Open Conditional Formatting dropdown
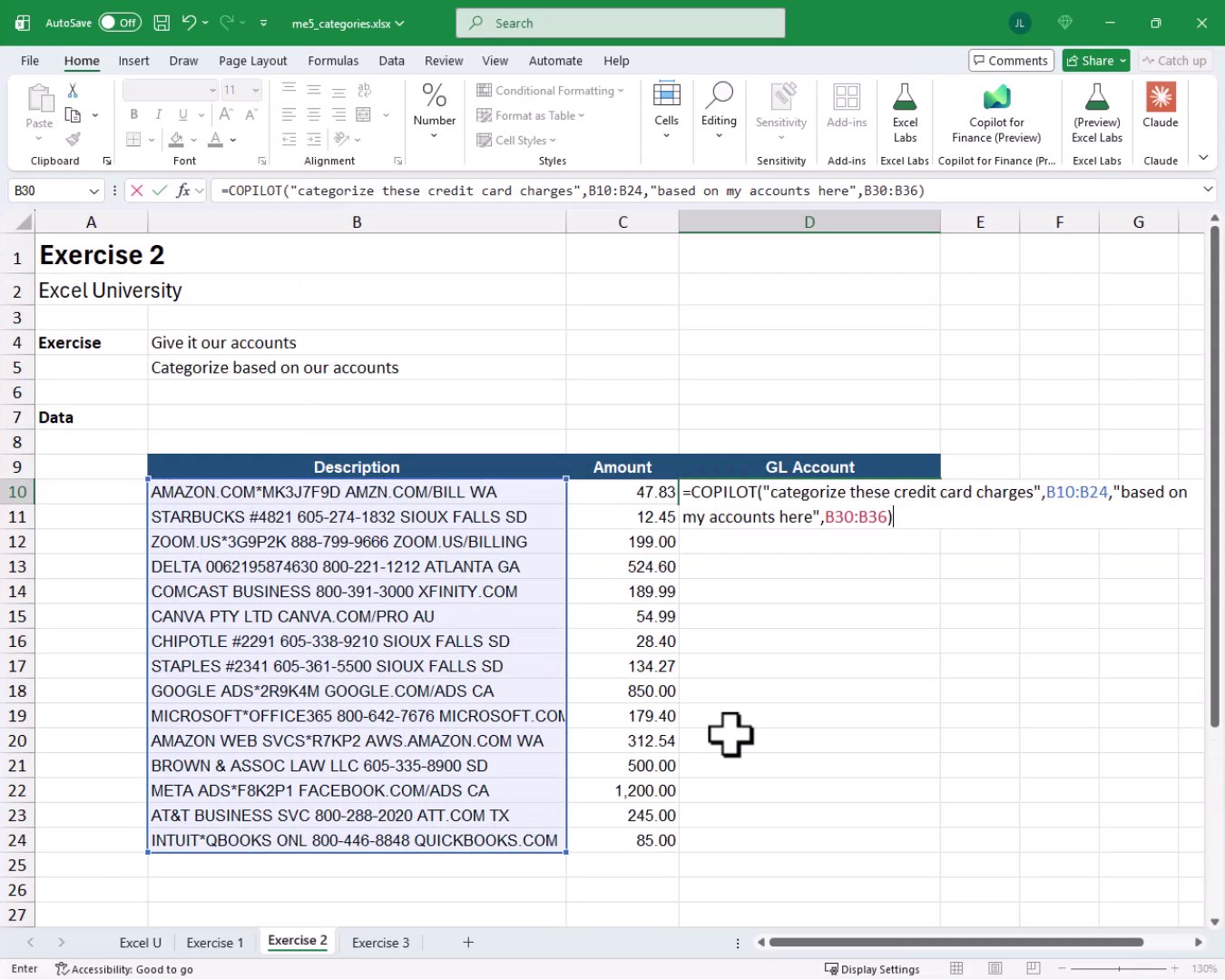 point(550,91)
